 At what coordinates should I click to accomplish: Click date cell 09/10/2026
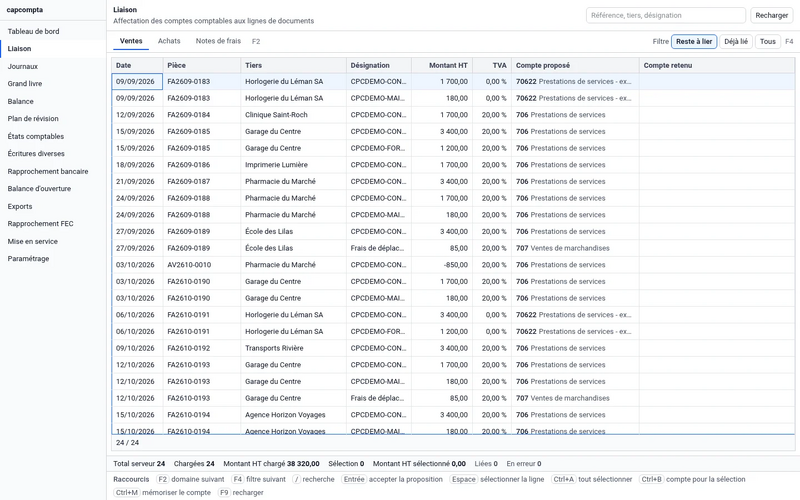point(137,348)
